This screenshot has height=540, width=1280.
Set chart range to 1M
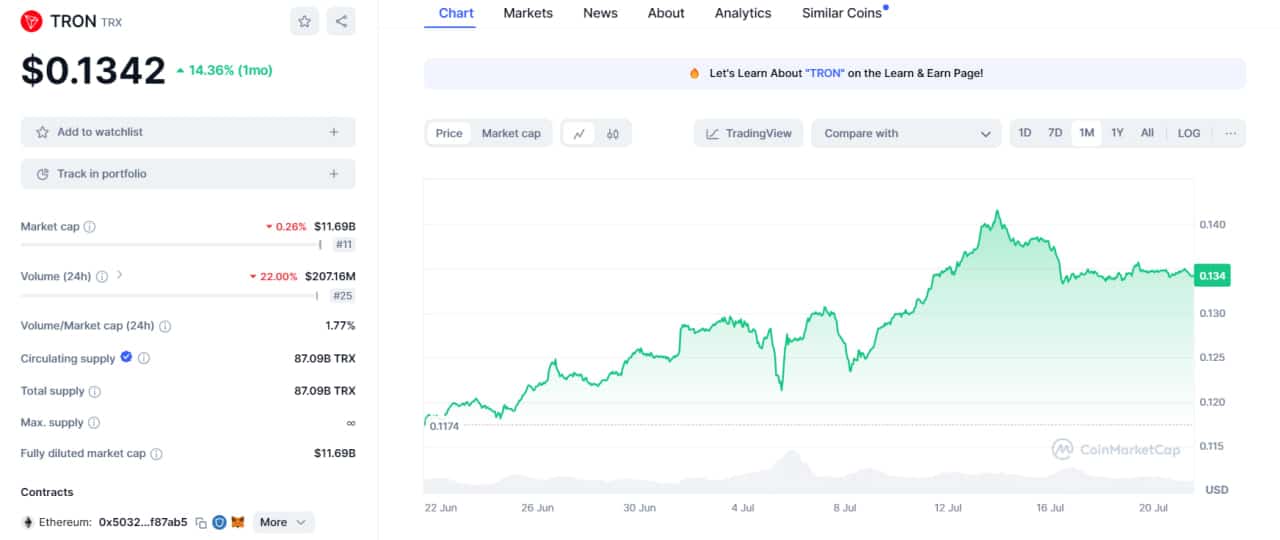1086,133
